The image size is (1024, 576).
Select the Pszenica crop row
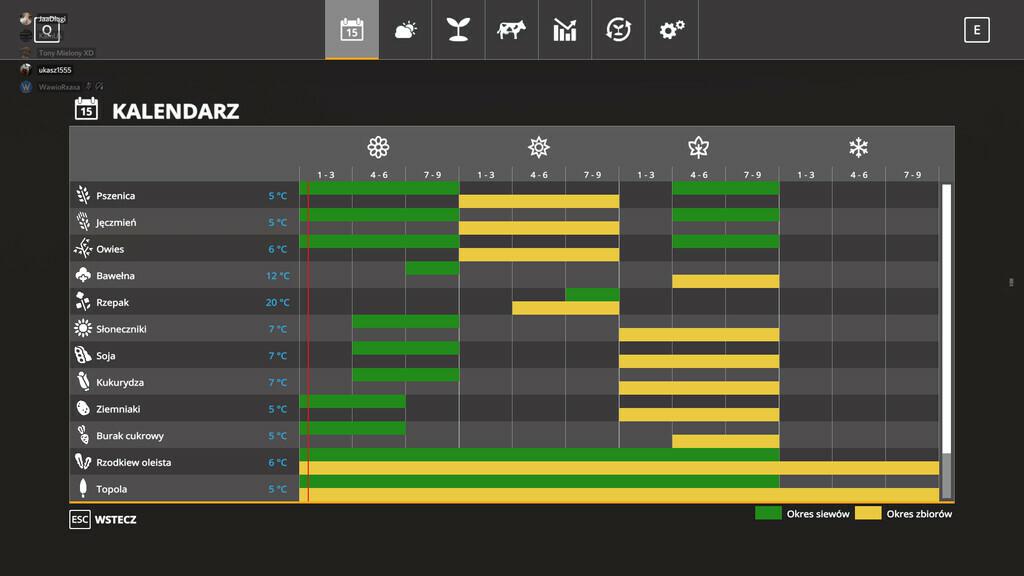pyautogui.click(x=115, y=196)
